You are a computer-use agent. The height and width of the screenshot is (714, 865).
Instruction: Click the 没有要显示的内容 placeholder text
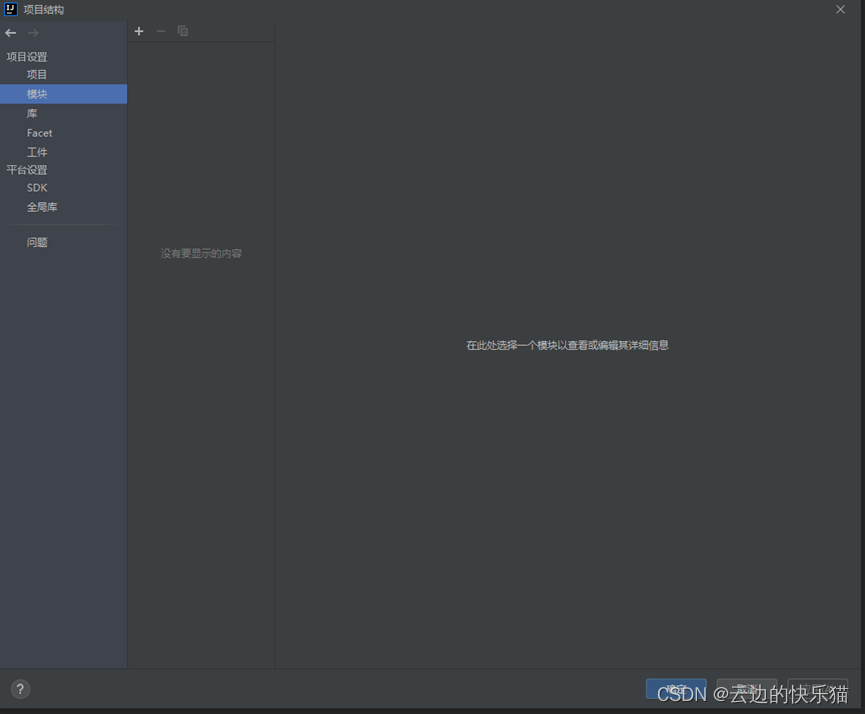(x=201, y=253)
